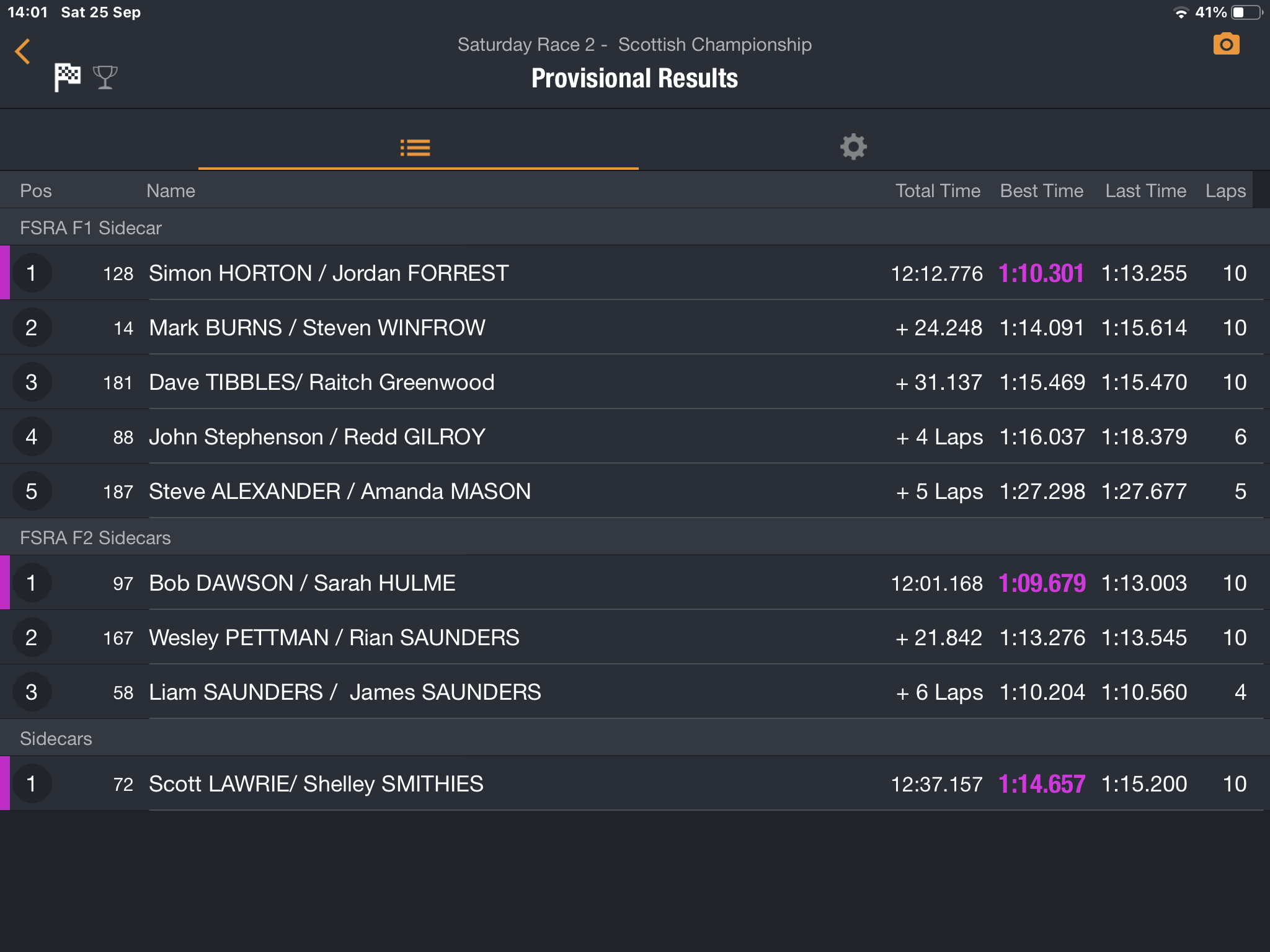Tap the + 6 Laps value
The height and width of the screenshot is (952, 1270).
coord(939,693)
